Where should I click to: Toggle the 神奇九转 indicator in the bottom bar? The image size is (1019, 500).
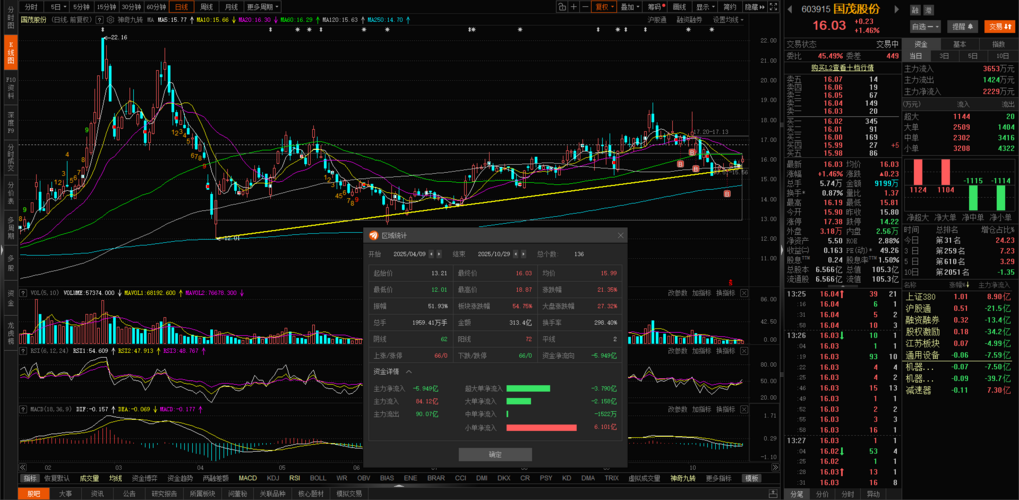coord(682,478)
